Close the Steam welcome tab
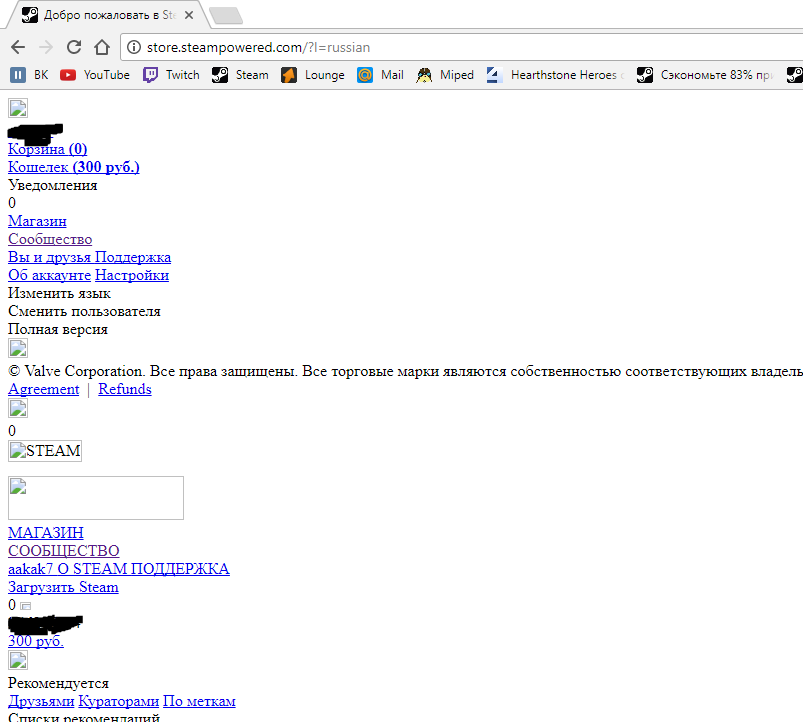The width and height of the screenshot is (803, 722). tap(189, 15)
